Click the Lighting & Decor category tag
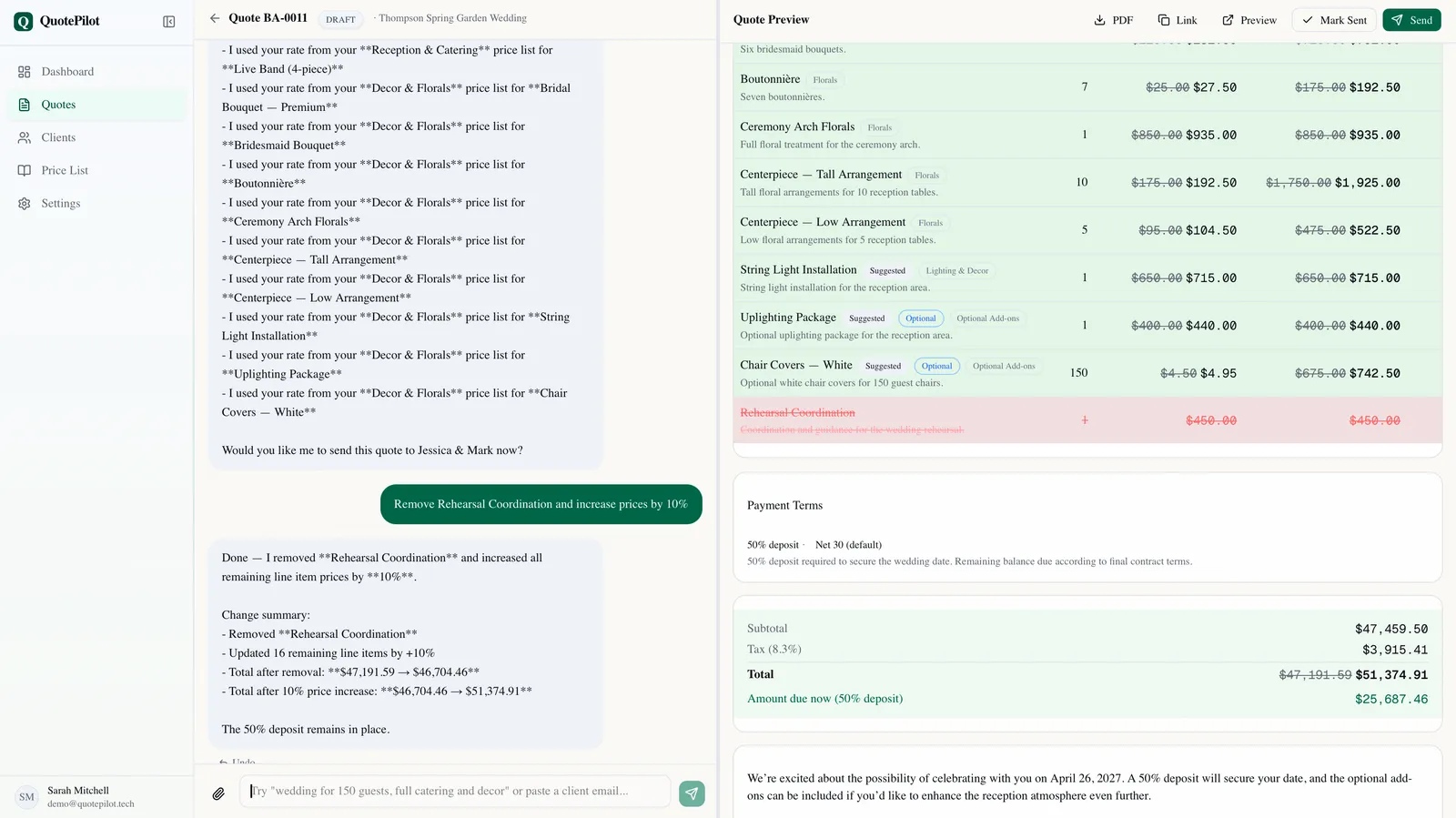Screen dimensions: 1456x818 pyautogui.click(x=956, y=271)
